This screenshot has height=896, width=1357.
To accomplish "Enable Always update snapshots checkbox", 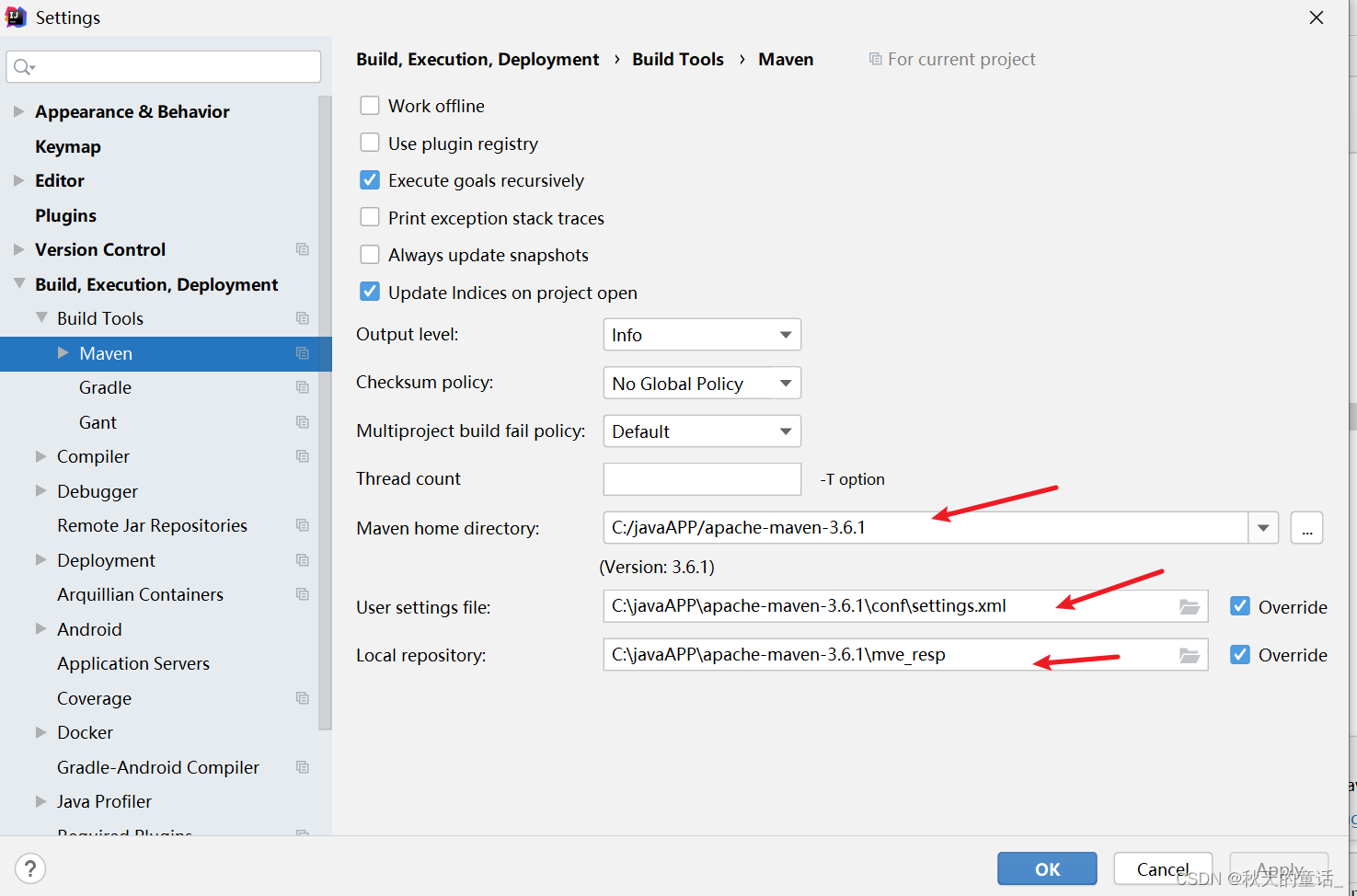I will (370, 255).
